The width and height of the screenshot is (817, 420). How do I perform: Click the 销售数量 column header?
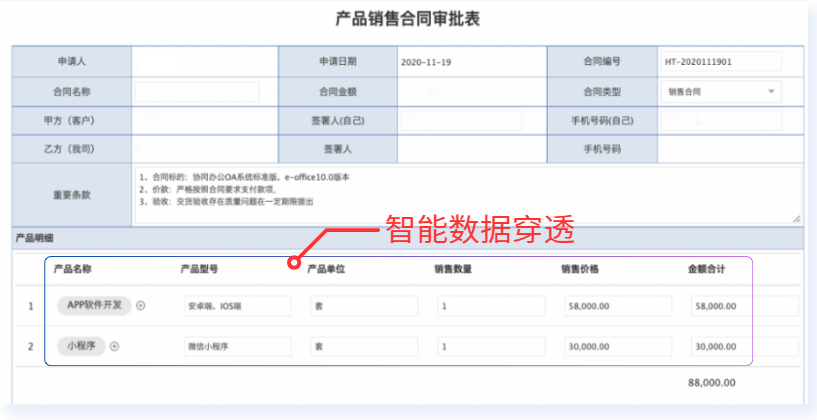pos(453,269)
